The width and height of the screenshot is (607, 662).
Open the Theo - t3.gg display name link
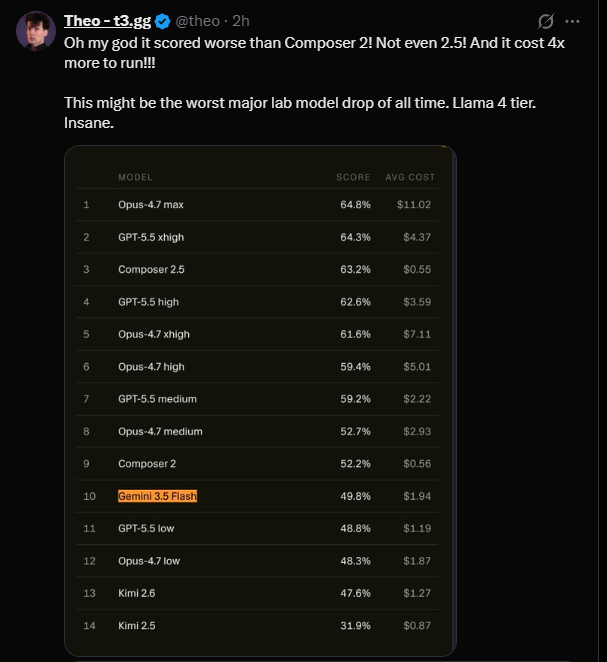click(107, 21)
